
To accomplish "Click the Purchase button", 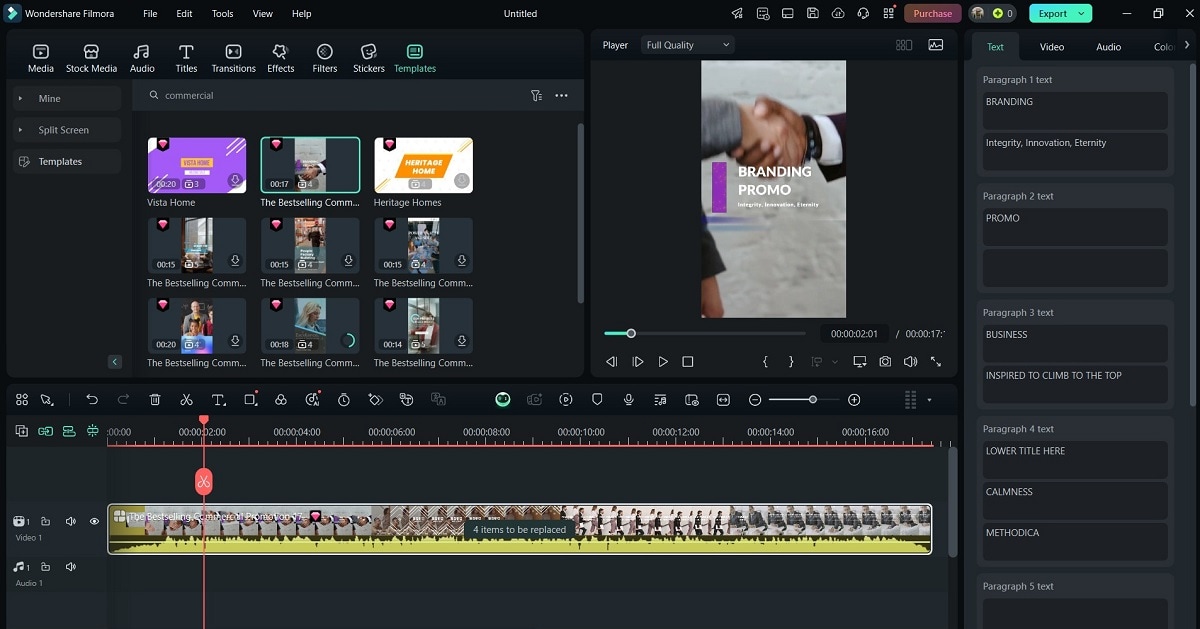I will [x=932, y=14].
